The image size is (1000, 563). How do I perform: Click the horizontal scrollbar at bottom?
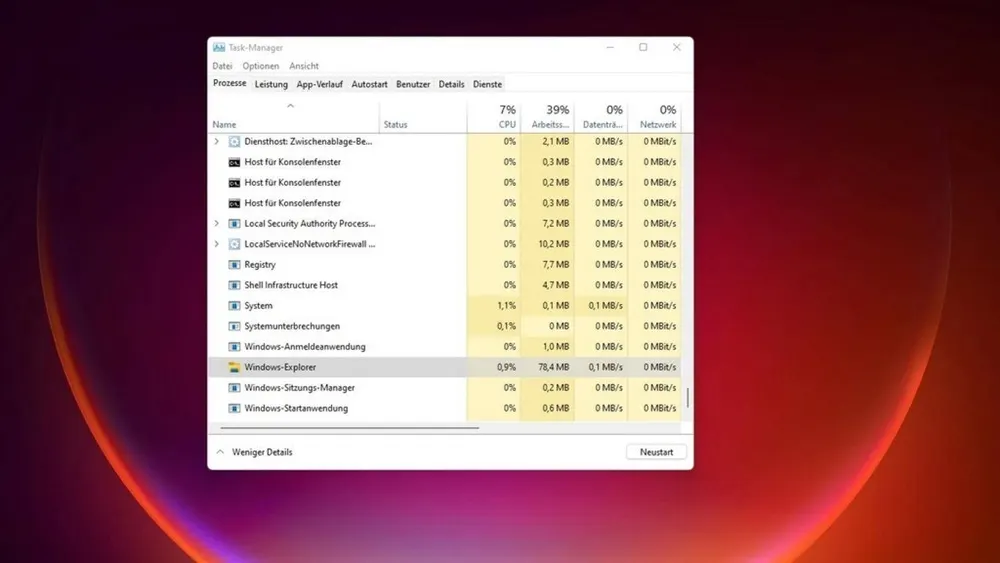point(348,428)
